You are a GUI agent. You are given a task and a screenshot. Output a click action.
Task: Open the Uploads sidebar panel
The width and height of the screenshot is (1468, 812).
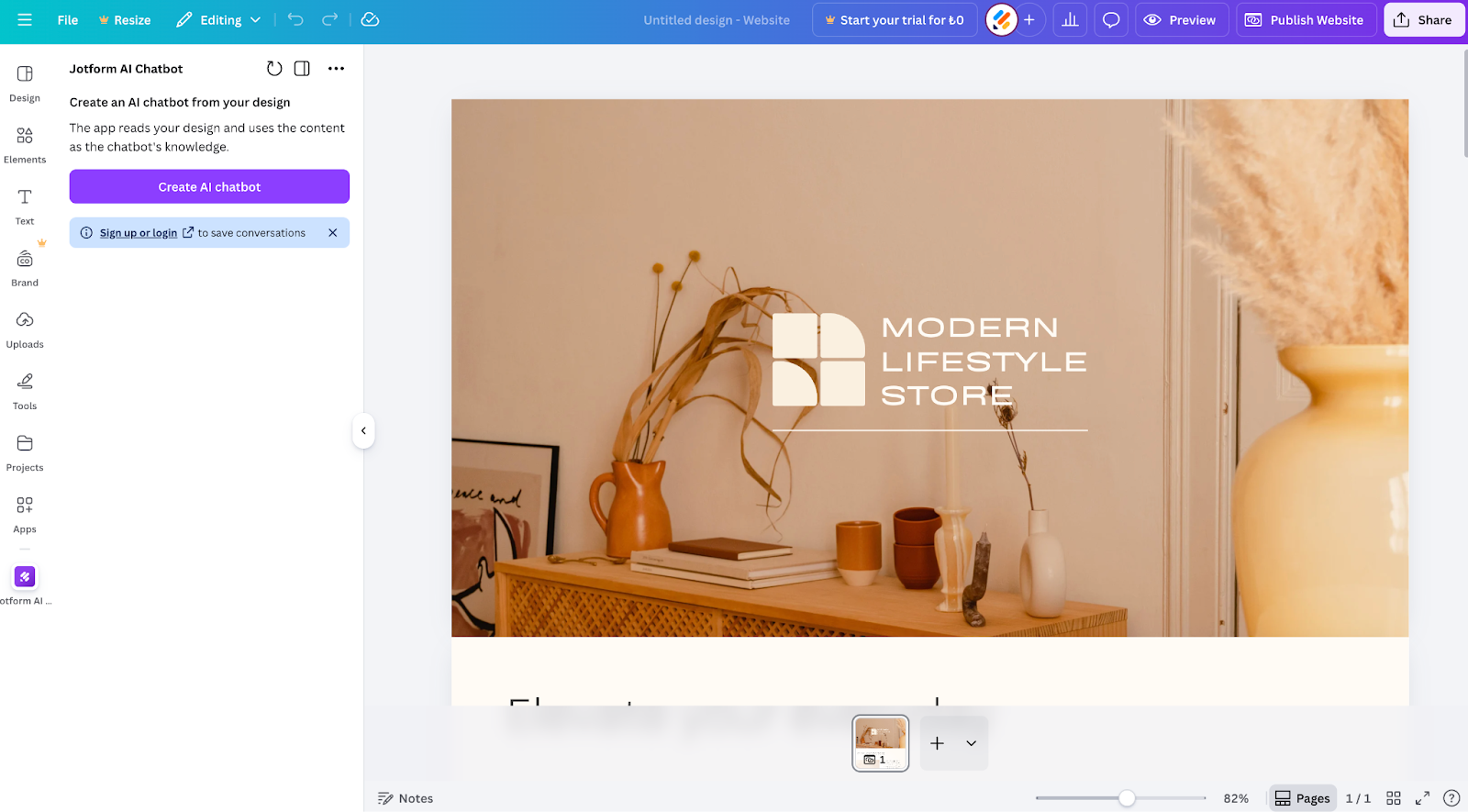coord(25,329)
